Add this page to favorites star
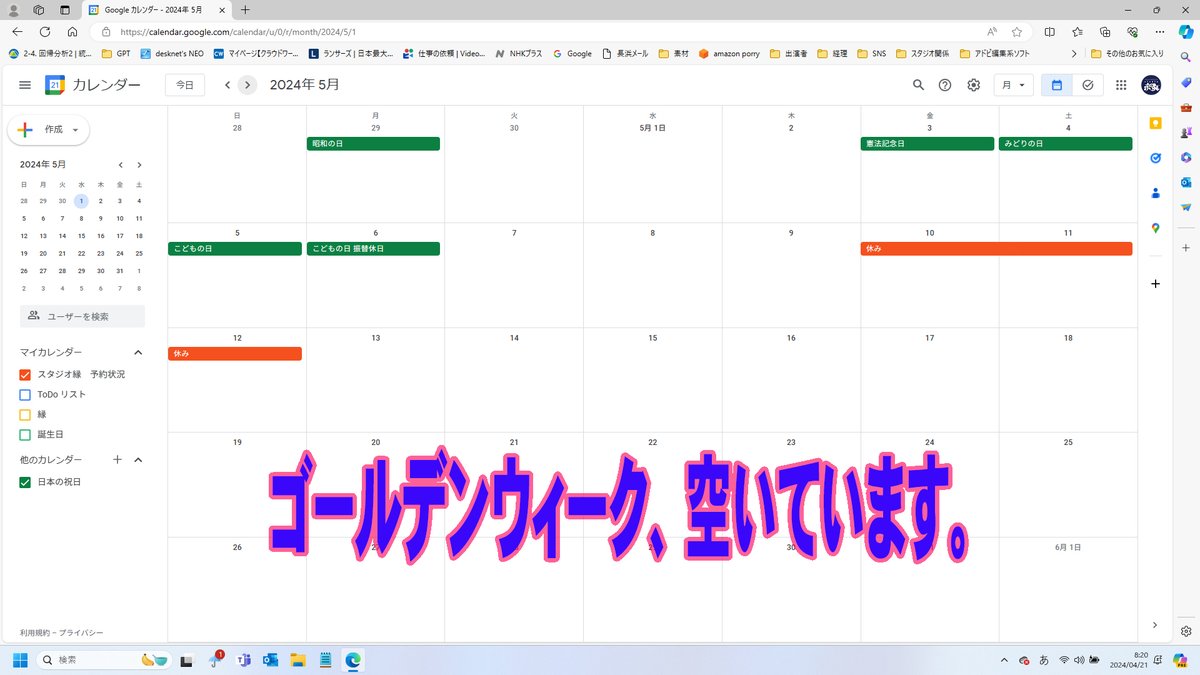Screen dimensions: 1200x675 pos(1017,32)
